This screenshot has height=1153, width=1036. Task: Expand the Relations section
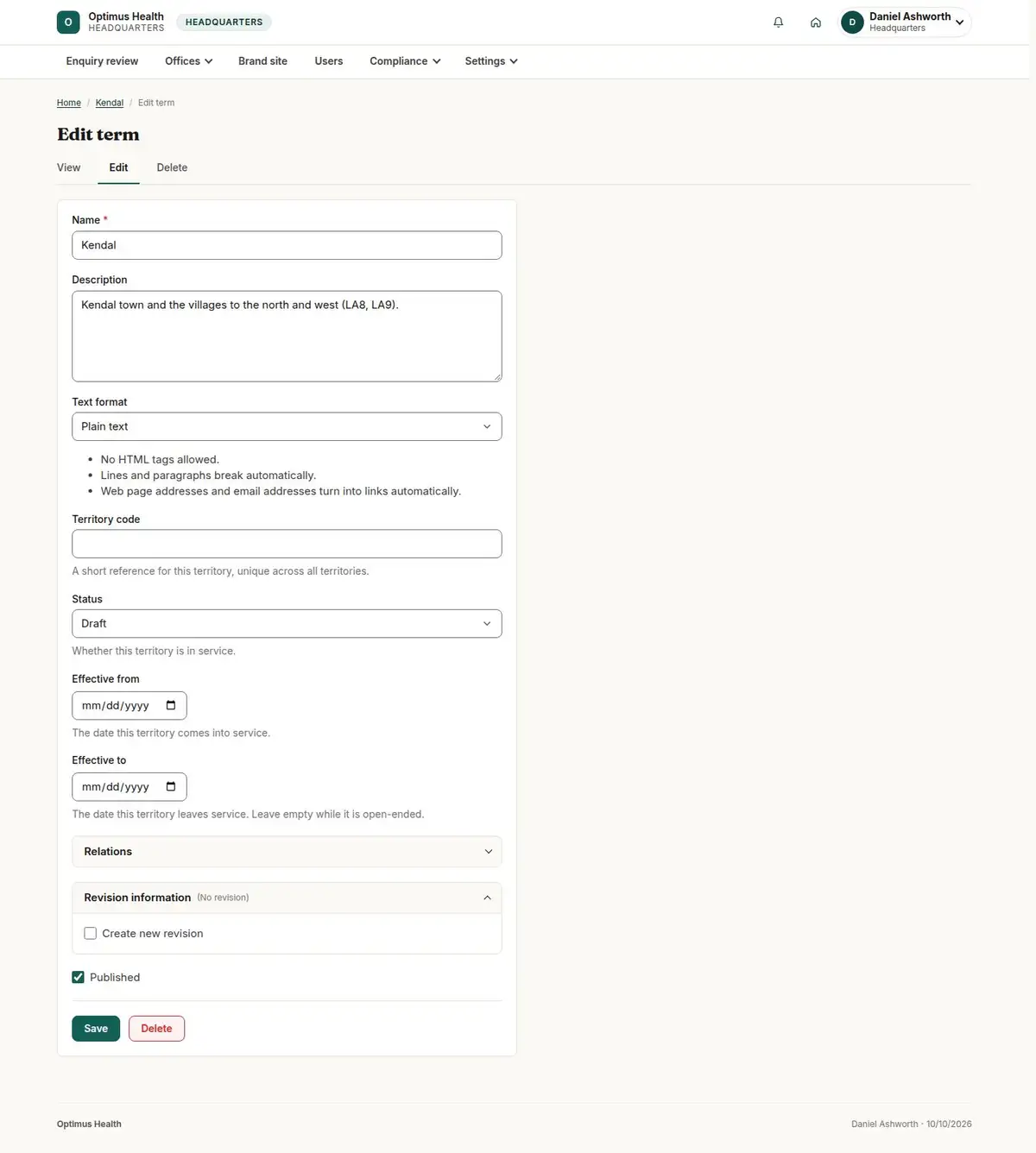(287, 851)
